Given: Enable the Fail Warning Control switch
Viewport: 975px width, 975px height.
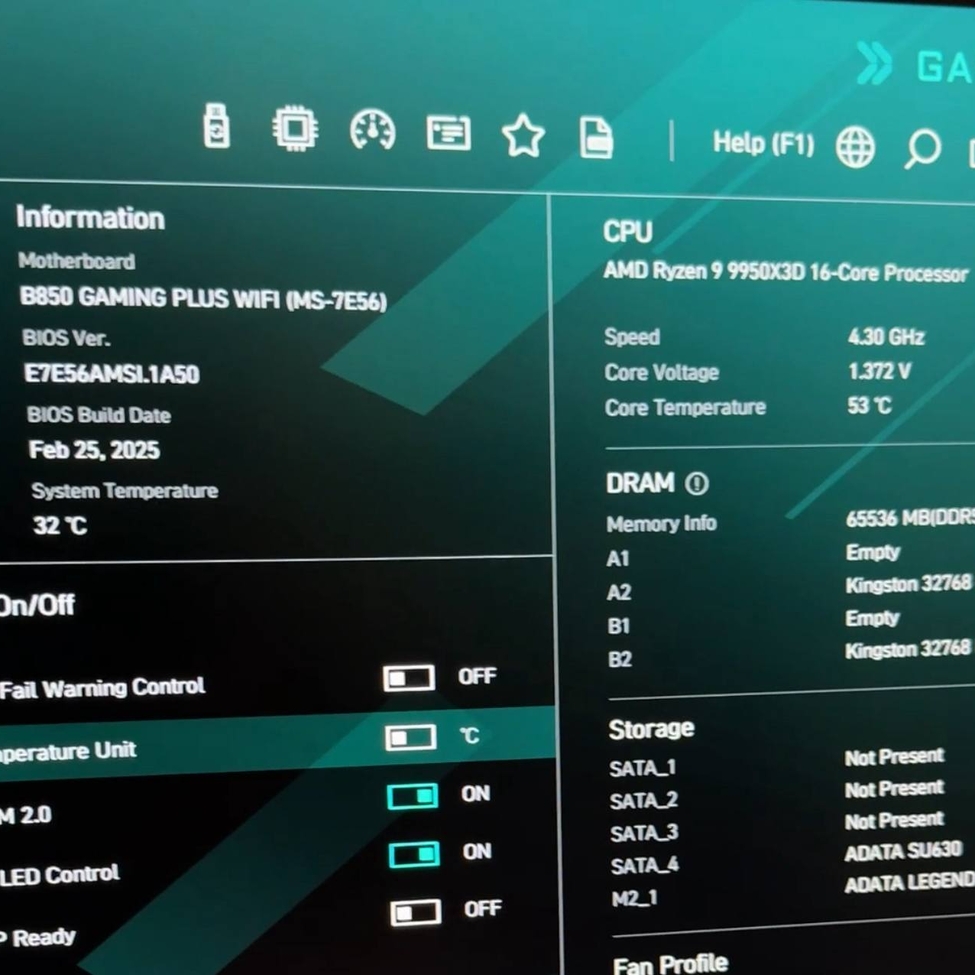Looking at the screenshot, I should (409, 678).
